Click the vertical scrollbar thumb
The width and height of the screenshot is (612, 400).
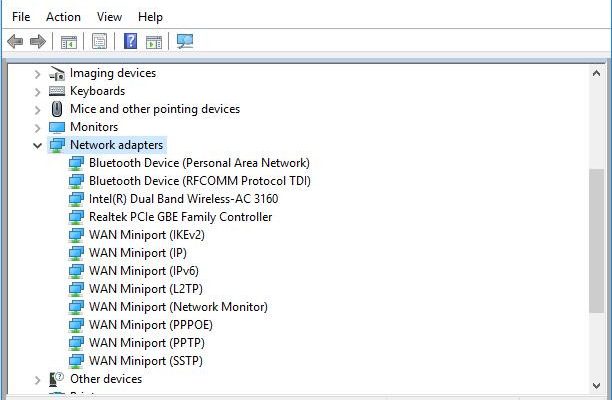click(597, 240)
